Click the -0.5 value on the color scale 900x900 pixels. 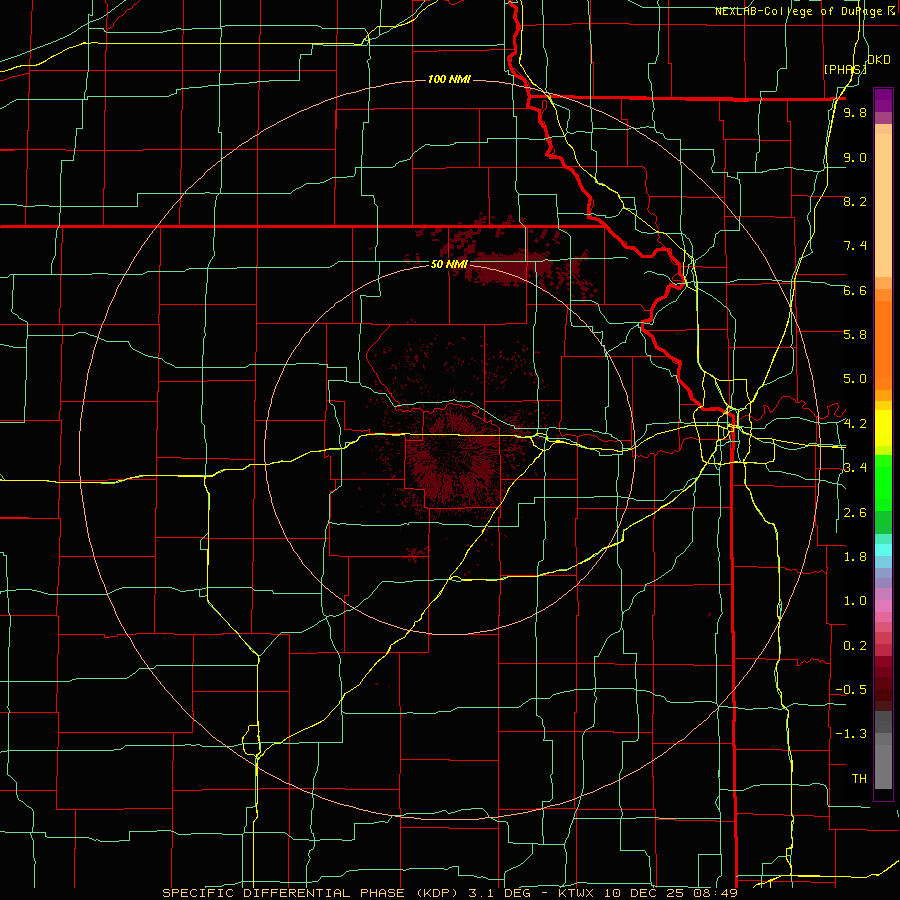[851, 690]
